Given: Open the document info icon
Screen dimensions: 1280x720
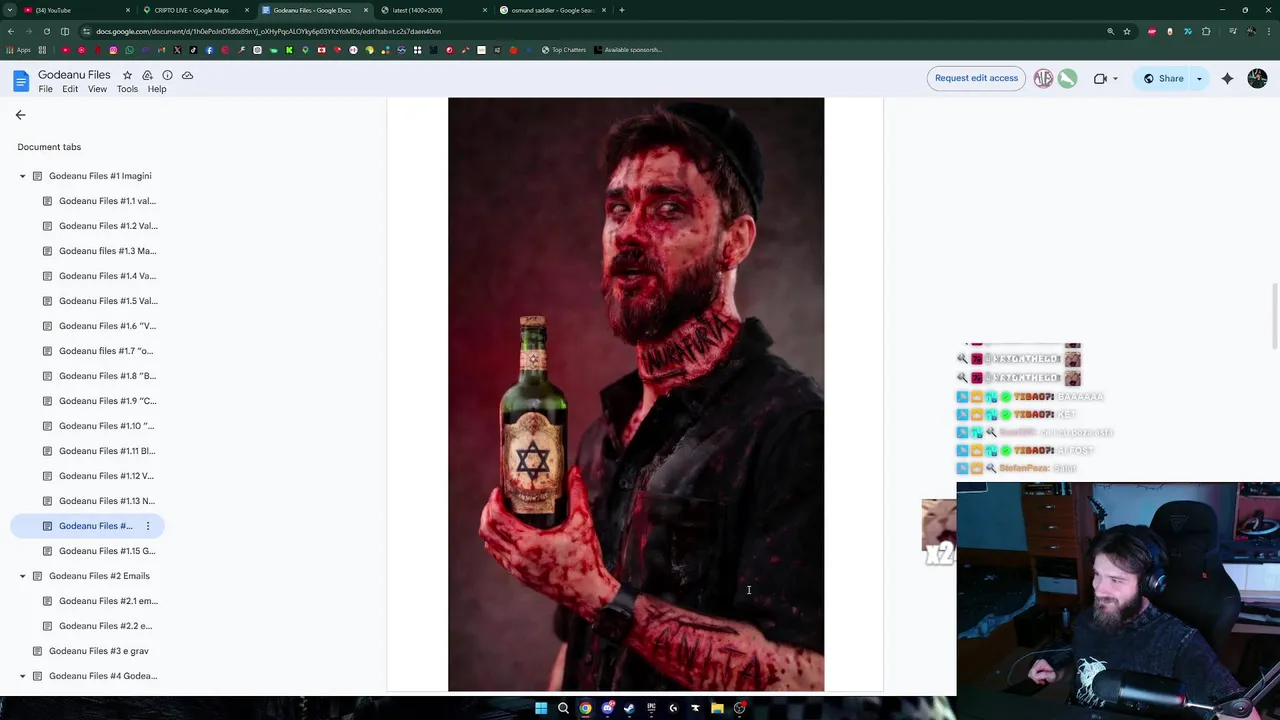Looking at the screenshot, I should pyautogui.click(x=167, y=75).
